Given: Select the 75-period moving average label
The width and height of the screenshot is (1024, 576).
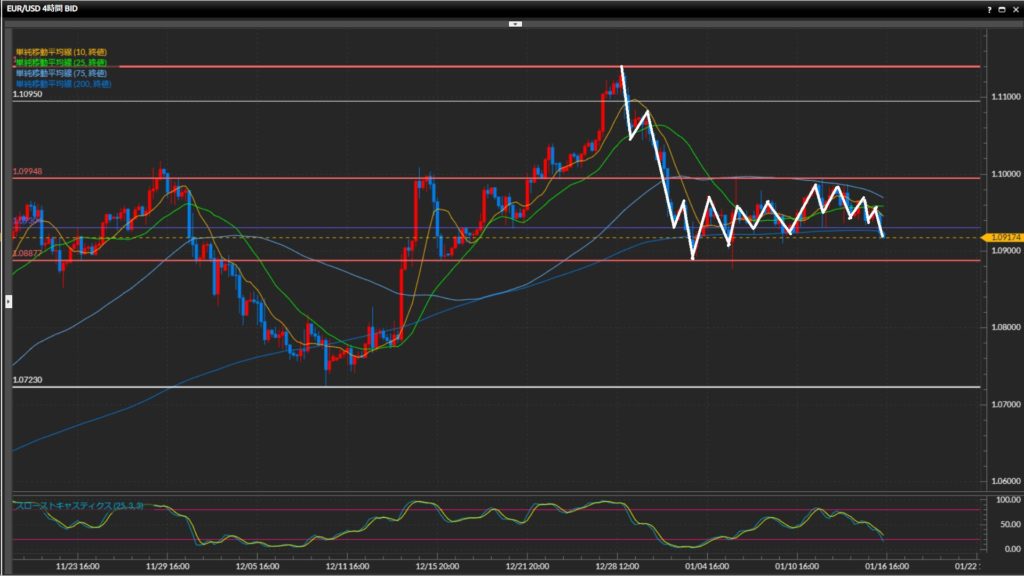Looking at the screenshot, I should (x=62, y=73).
